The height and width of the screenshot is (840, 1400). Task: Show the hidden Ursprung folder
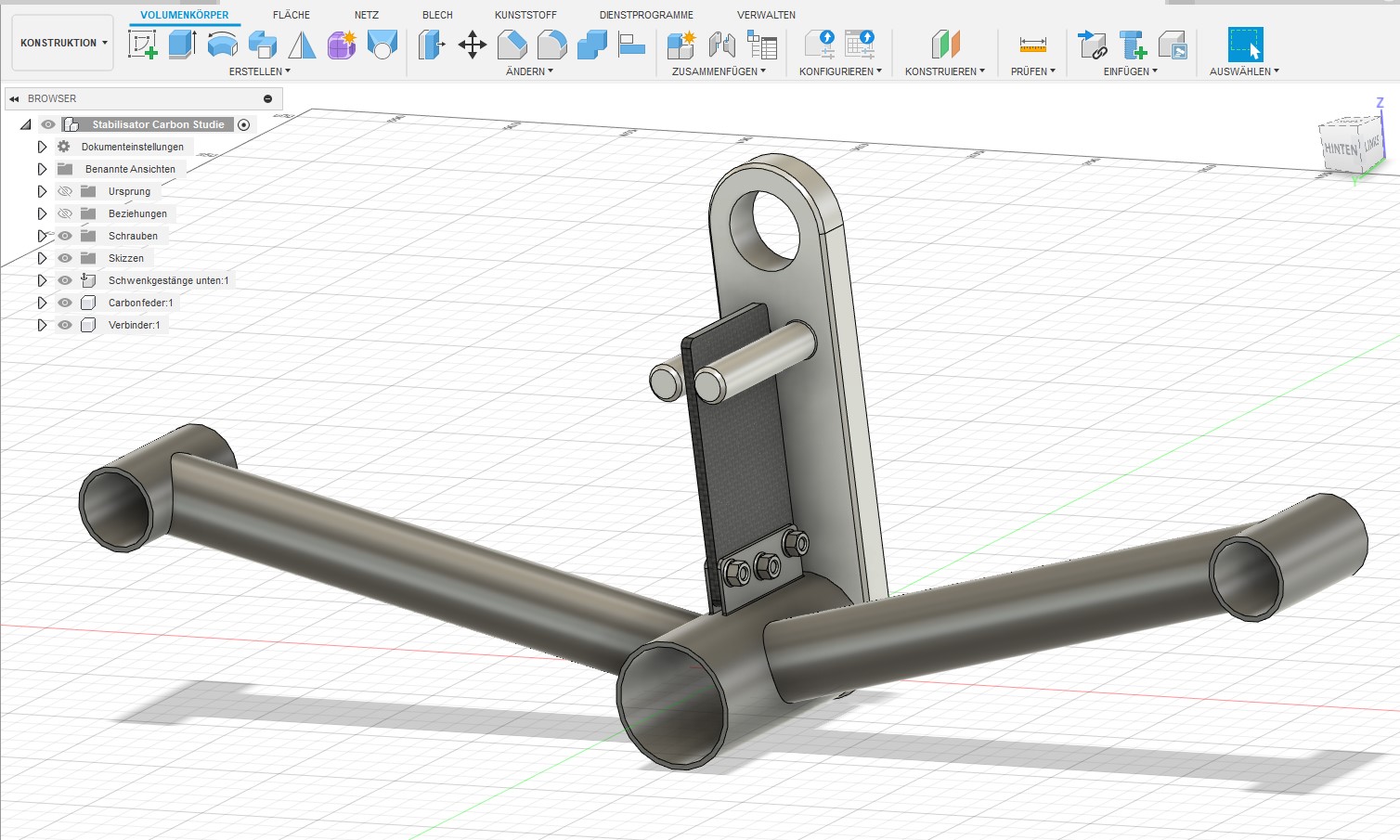tap(65, 191)
